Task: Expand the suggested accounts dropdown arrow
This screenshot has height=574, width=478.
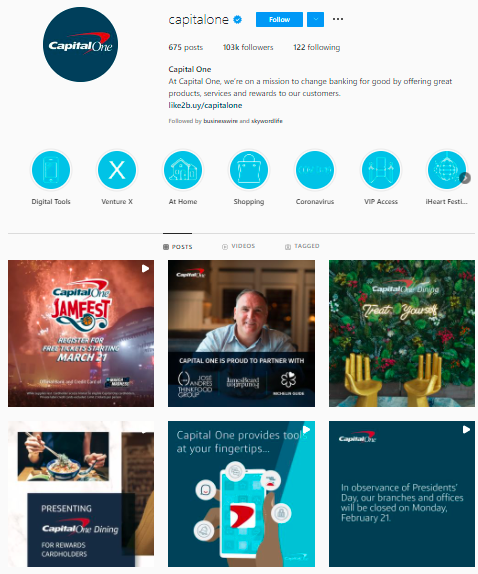Action: click(315, 19)
